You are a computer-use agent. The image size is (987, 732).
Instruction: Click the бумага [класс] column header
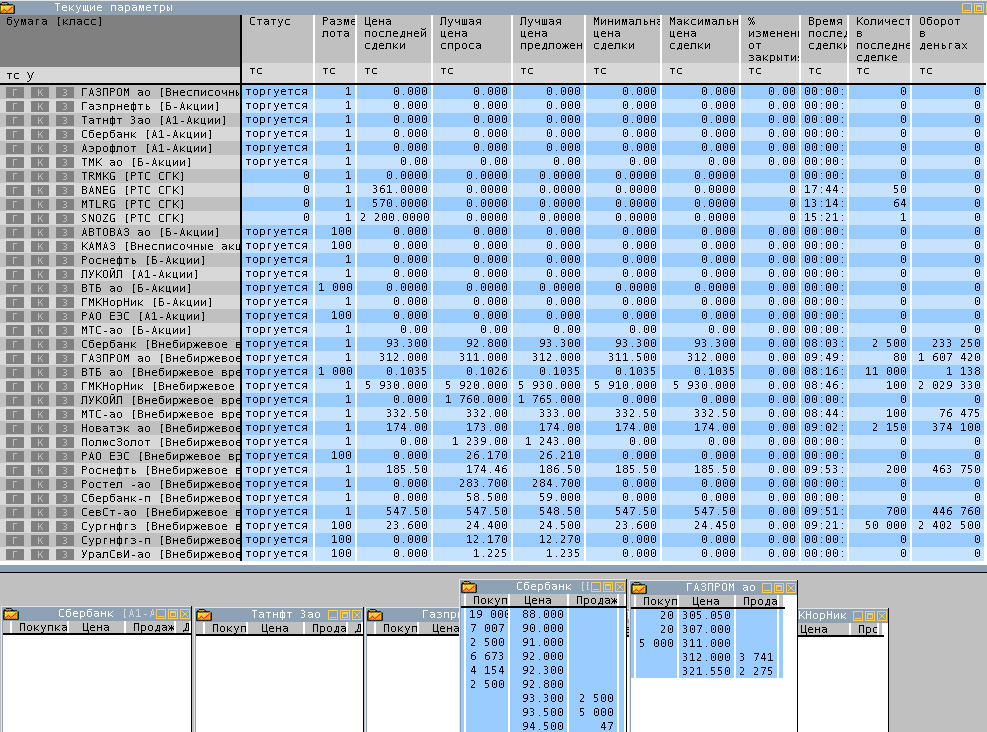pos(120,40)
